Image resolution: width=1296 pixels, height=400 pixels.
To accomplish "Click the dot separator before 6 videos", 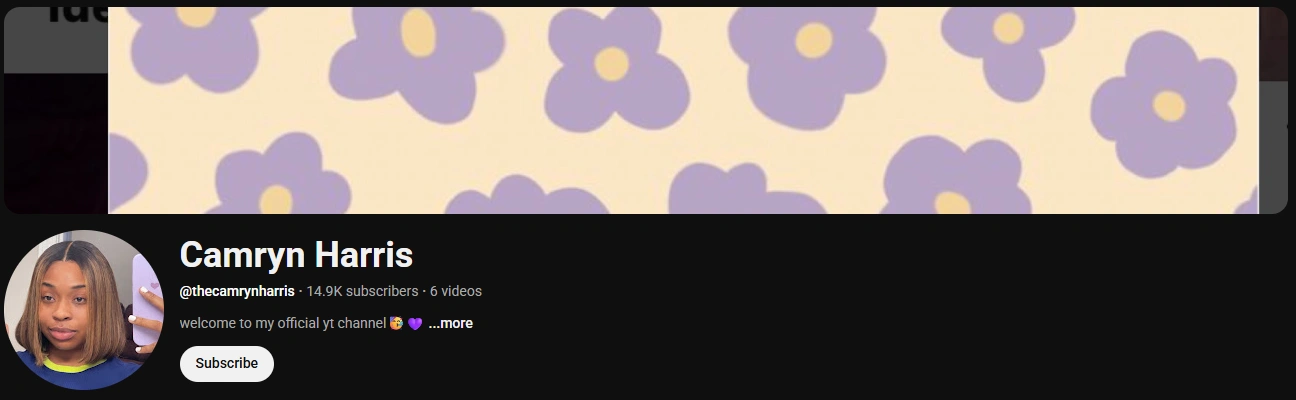I will pos(424,291).
